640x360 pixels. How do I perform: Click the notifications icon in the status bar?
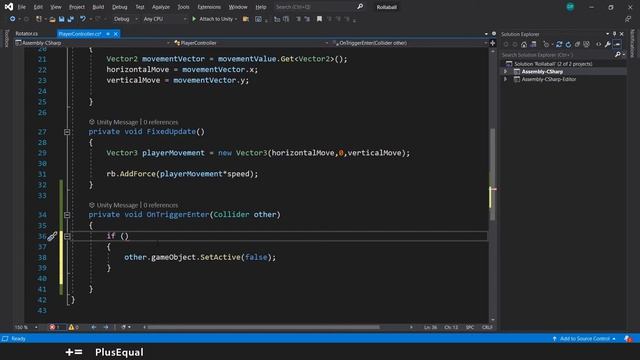(x=628, y=339)
